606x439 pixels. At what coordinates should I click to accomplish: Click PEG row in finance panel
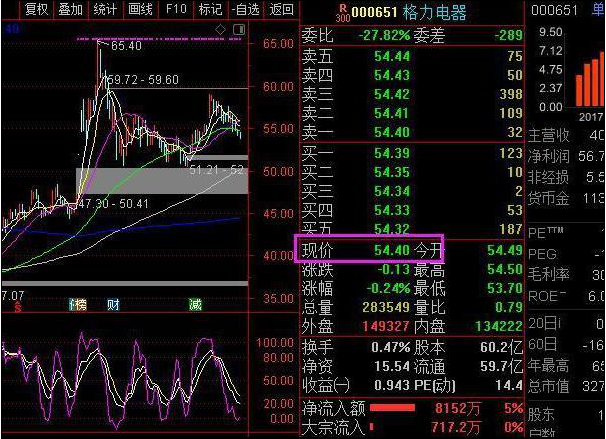point(566,254)
